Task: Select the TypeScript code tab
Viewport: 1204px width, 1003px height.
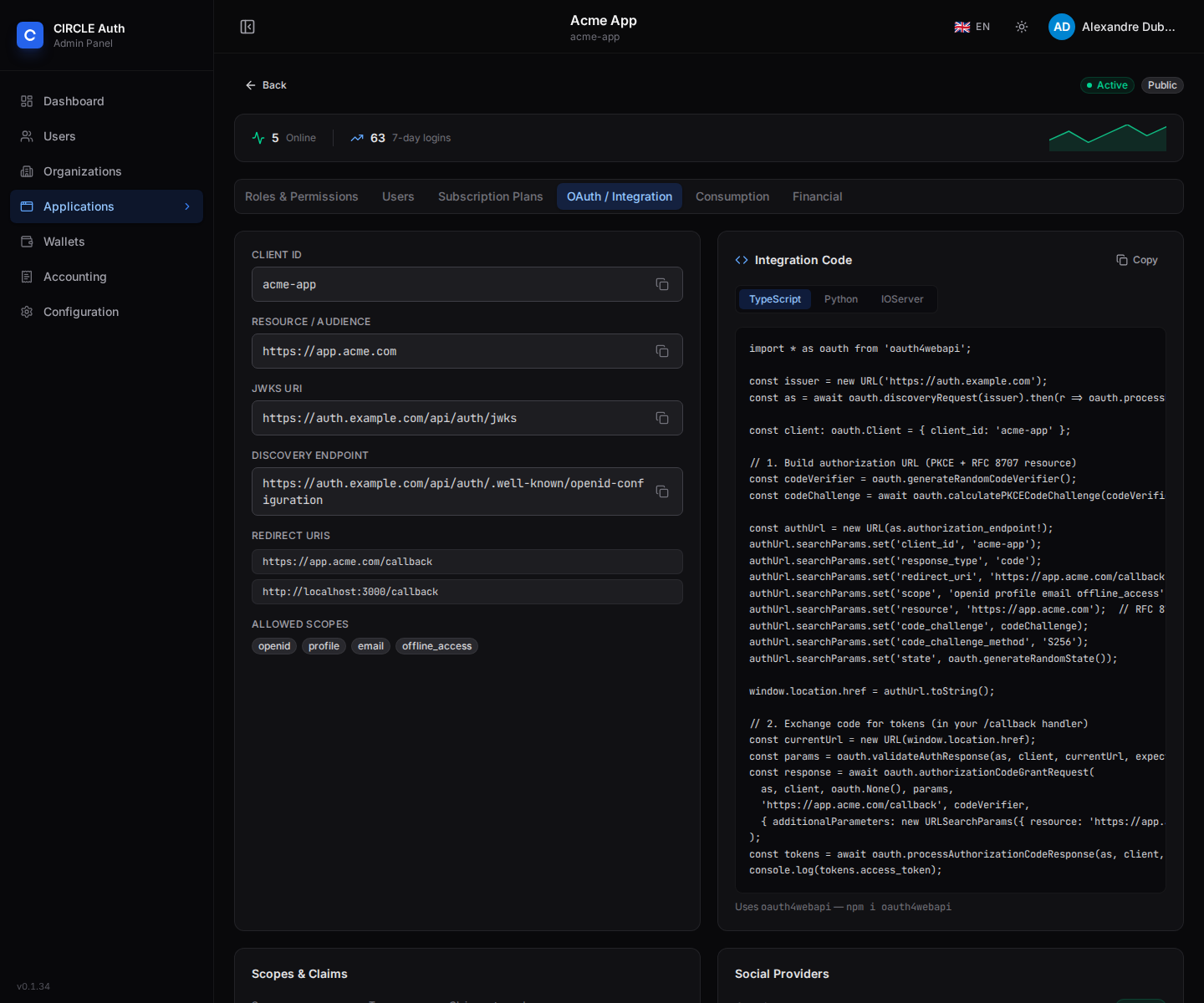Action: (x=775, y=299)
